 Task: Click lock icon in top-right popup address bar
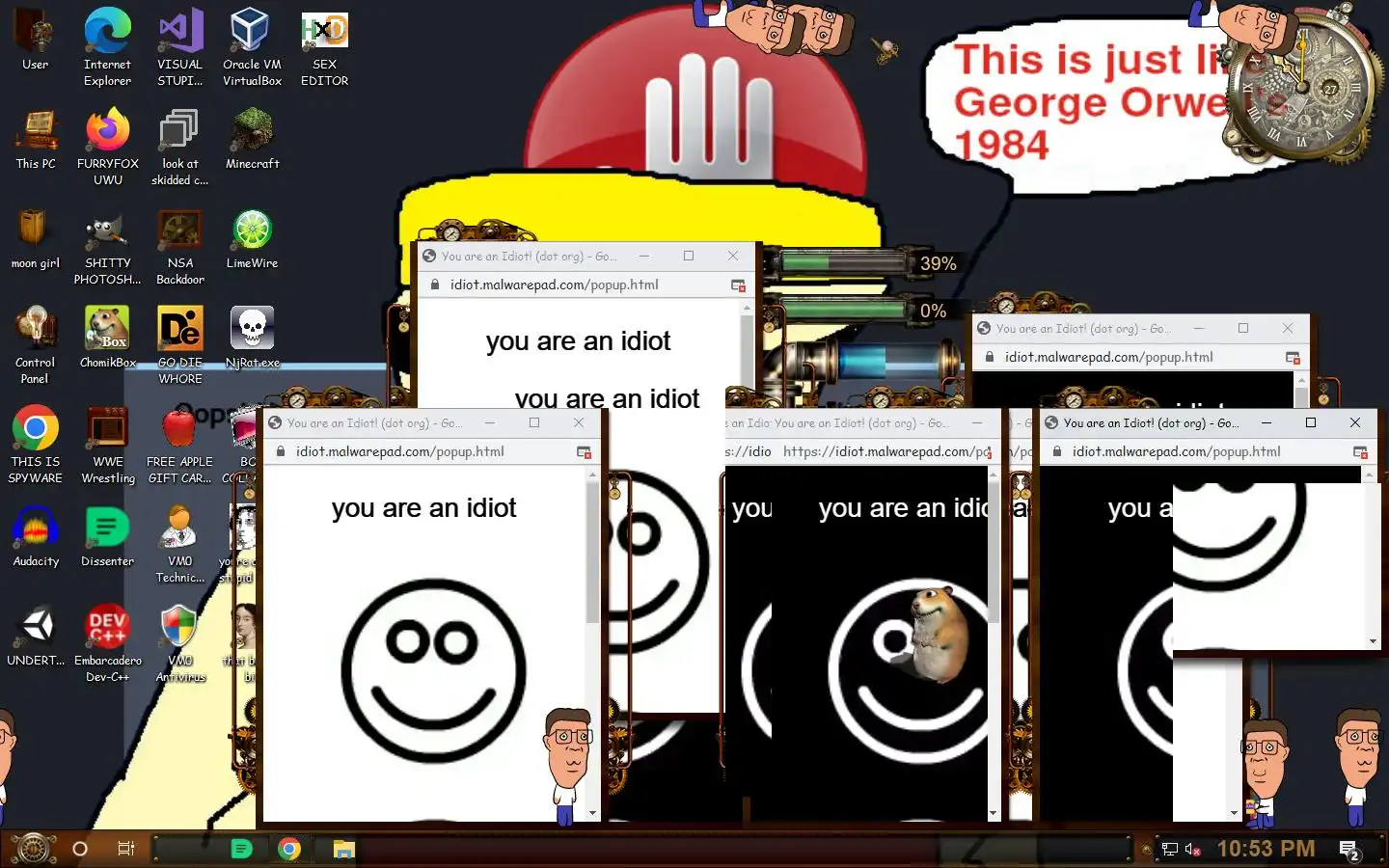coord(990,357)
